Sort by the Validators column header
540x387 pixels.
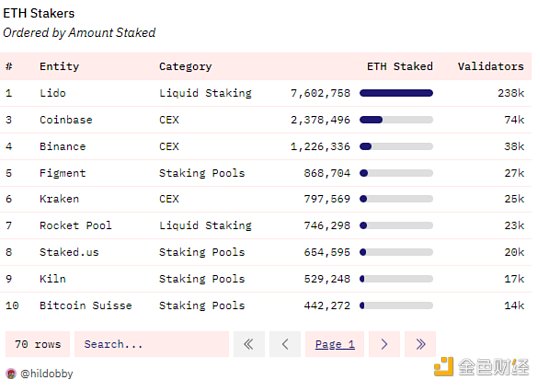click(x=491, y=66)
